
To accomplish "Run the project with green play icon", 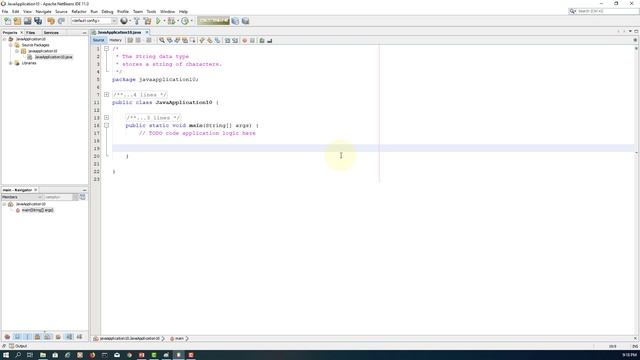I will coord(158,21).
